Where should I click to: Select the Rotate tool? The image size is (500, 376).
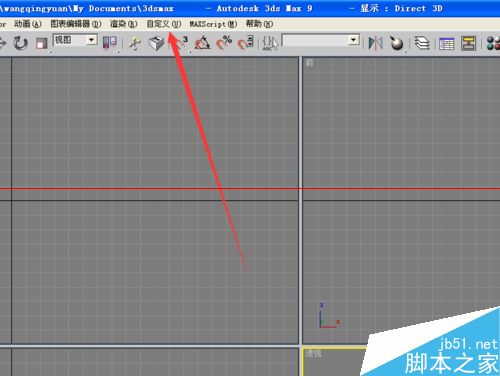[21, 43]
